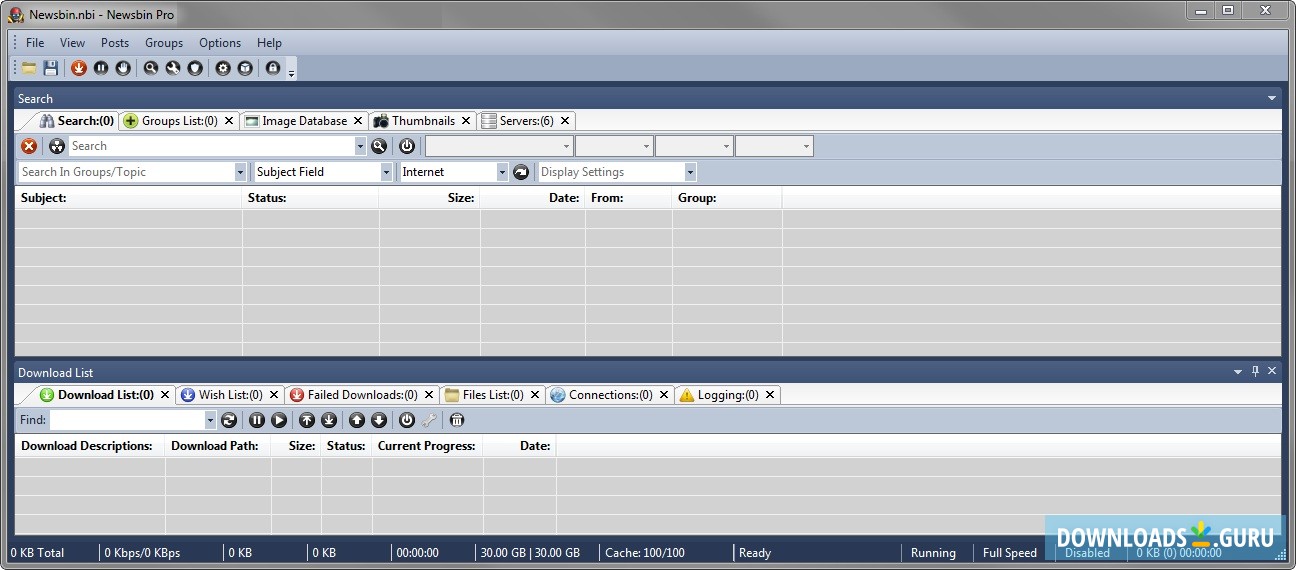This screenshot has width=1296, height=570.
Task: Open the Download List panel title dropdown arrow
Action: pyautogui.click(x=1238, y=371)
